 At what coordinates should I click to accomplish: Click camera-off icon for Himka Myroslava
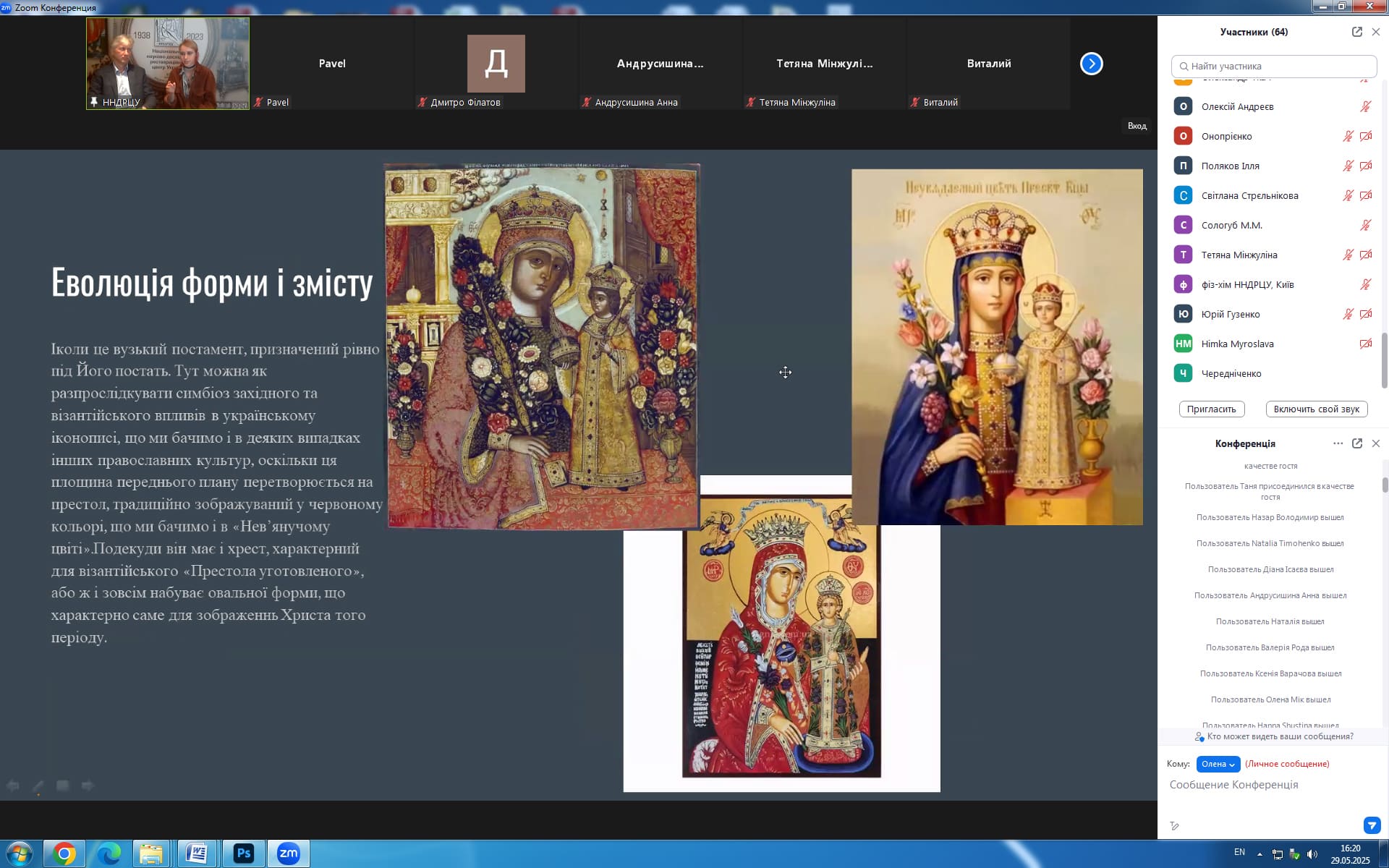click(1366, 344)
